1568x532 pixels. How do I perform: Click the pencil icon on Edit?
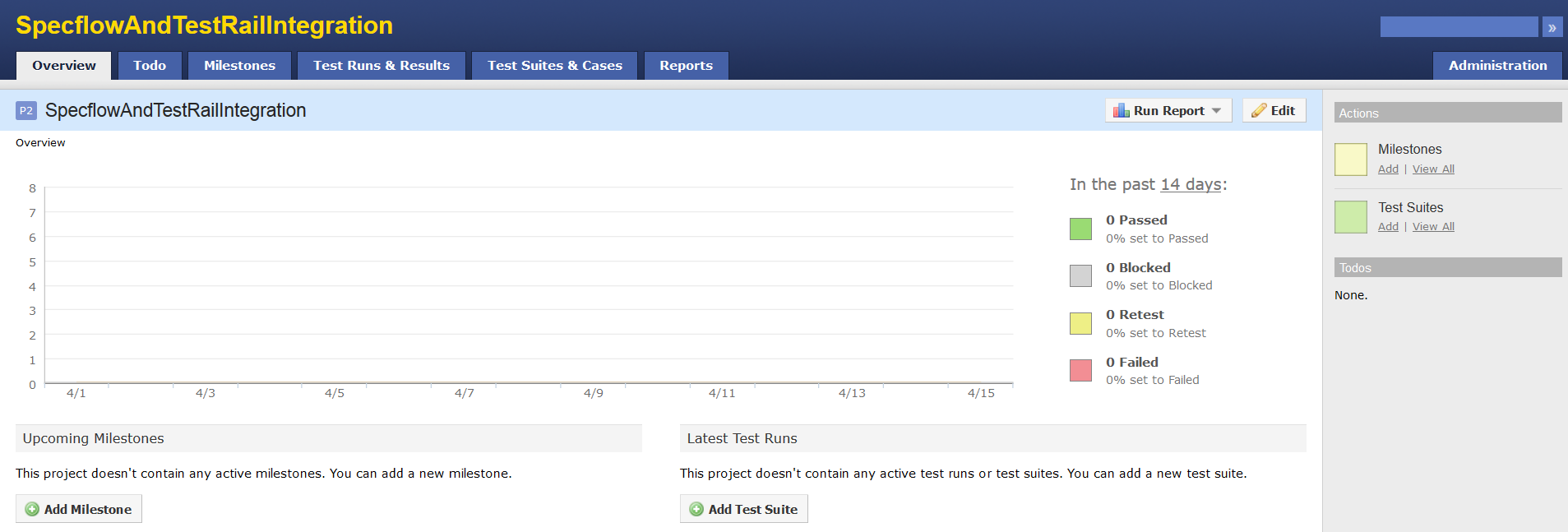click(x=1259, y=110)
